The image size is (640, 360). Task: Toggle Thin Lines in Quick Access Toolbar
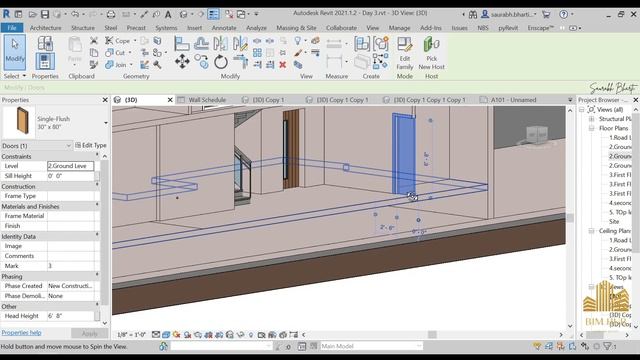(x=213, y=14)
